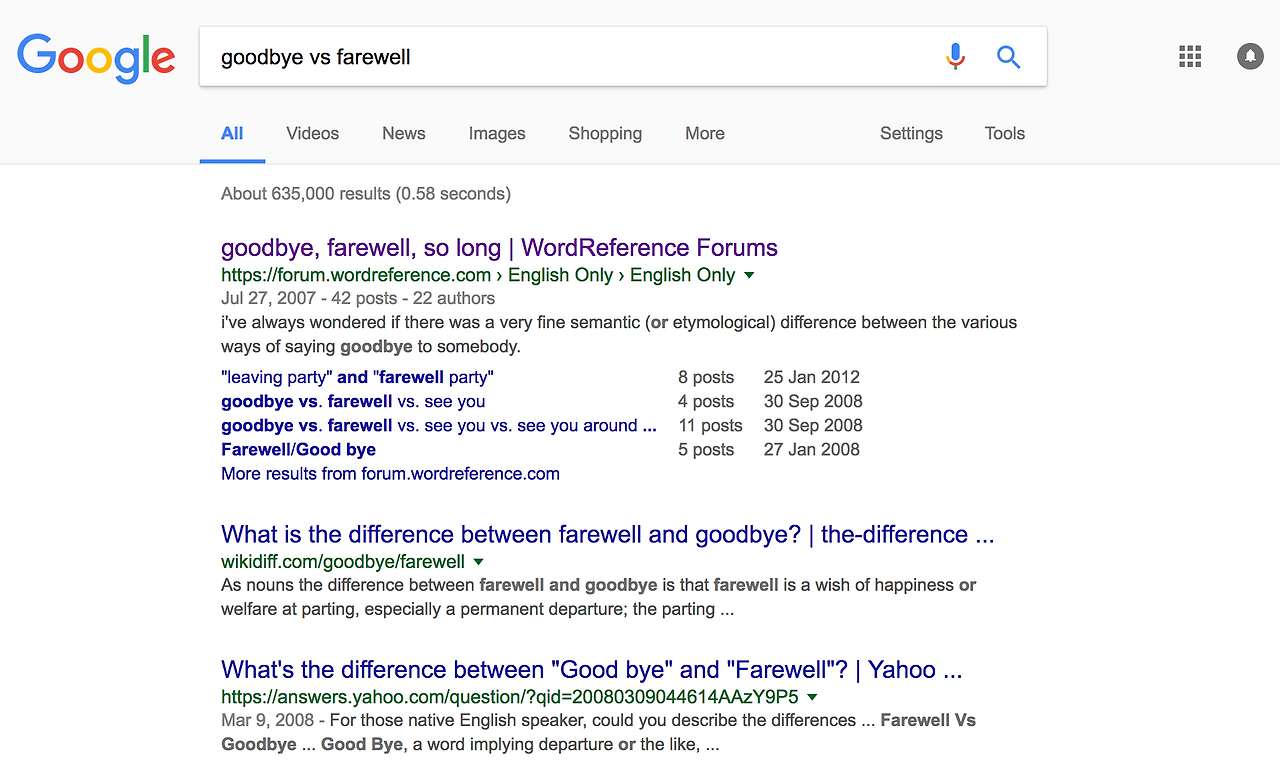Switch to the Shopping tab

pos(605,133)
